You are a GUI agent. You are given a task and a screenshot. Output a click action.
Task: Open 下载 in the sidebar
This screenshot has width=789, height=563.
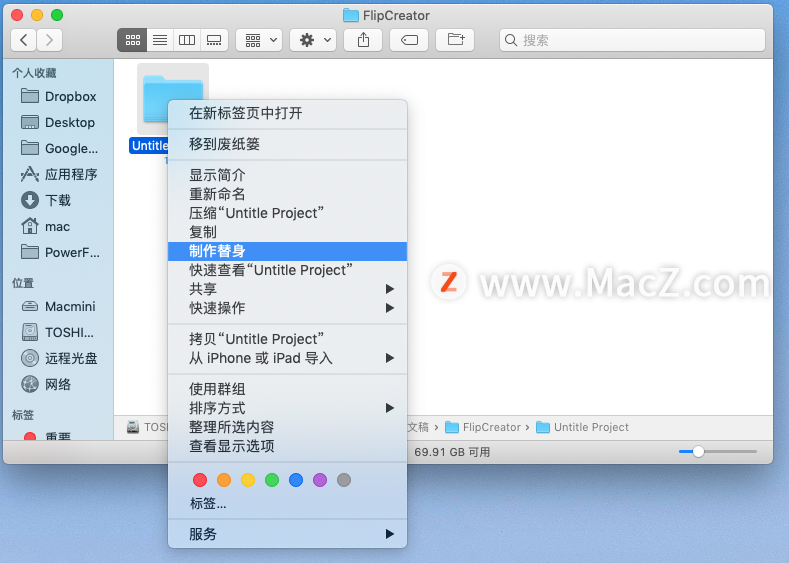point(59,200)
